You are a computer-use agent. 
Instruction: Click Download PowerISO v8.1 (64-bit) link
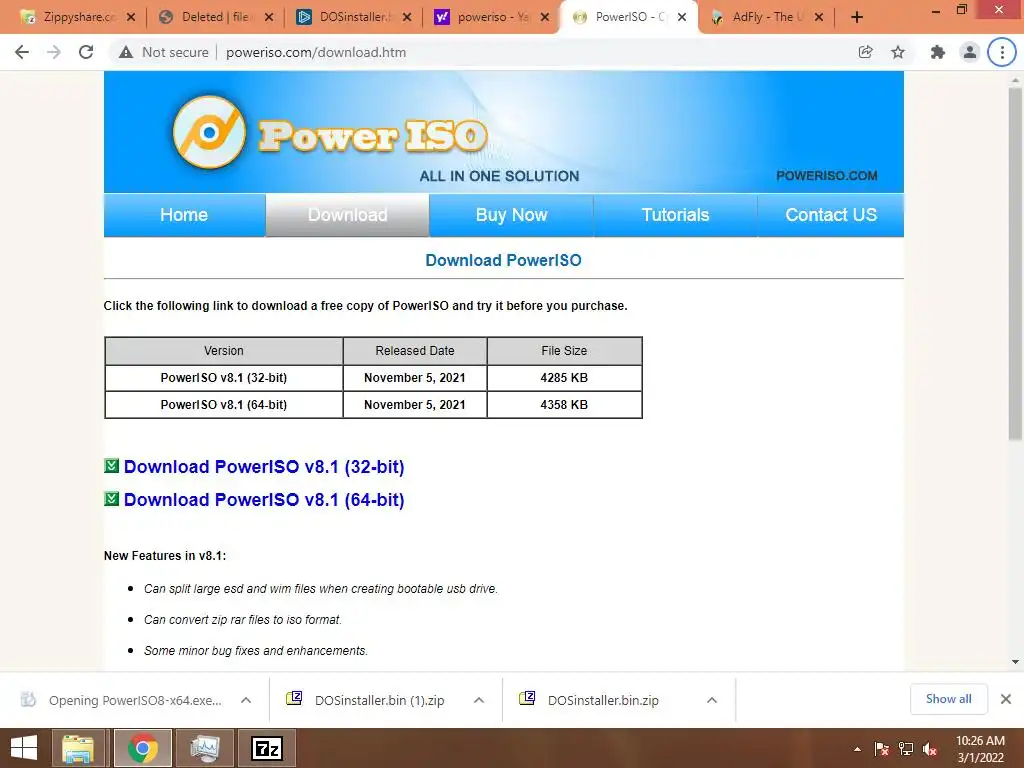(x=264, y=500)
